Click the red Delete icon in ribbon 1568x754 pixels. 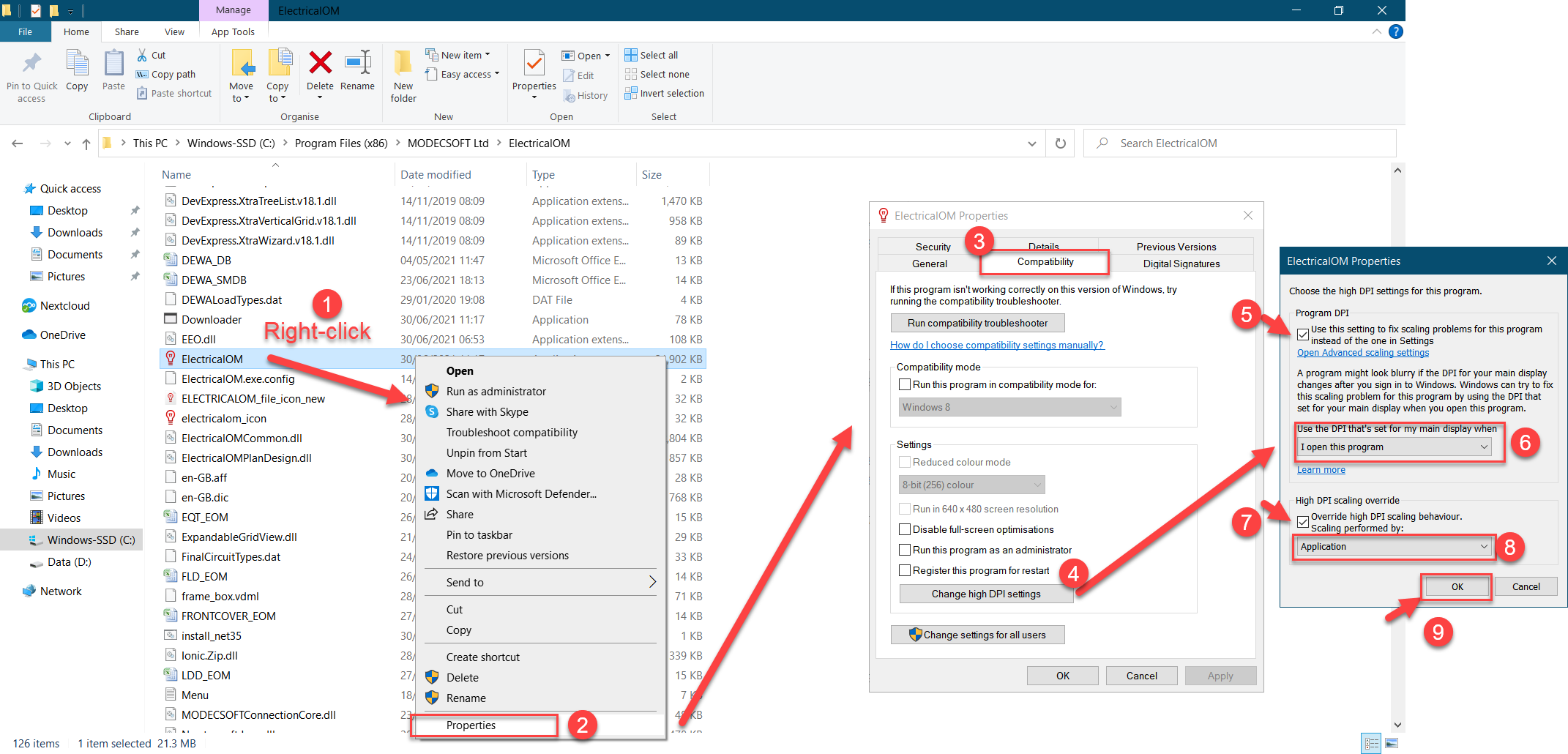(321, 63)
